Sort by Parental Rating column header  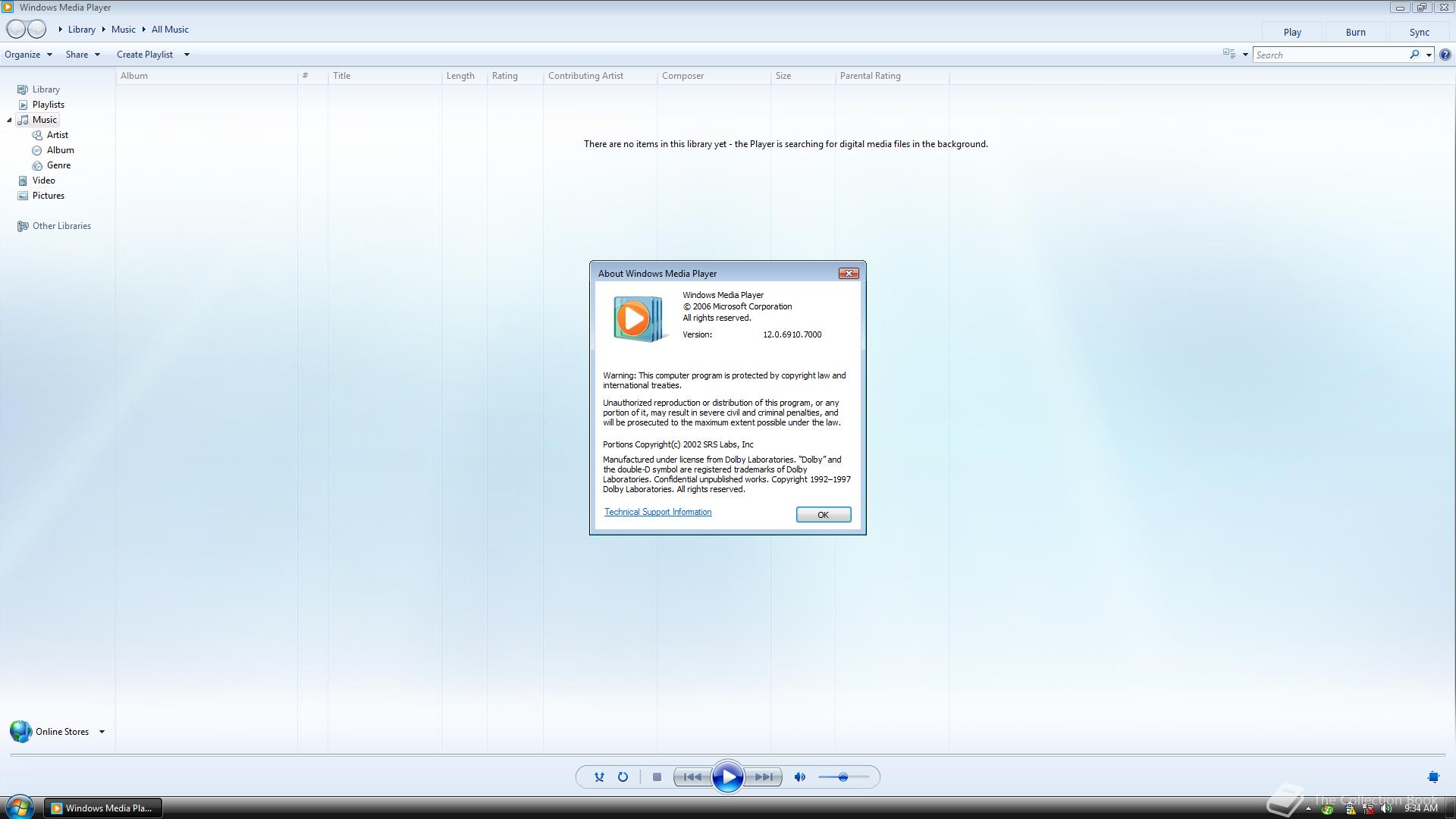click(892, 76)
